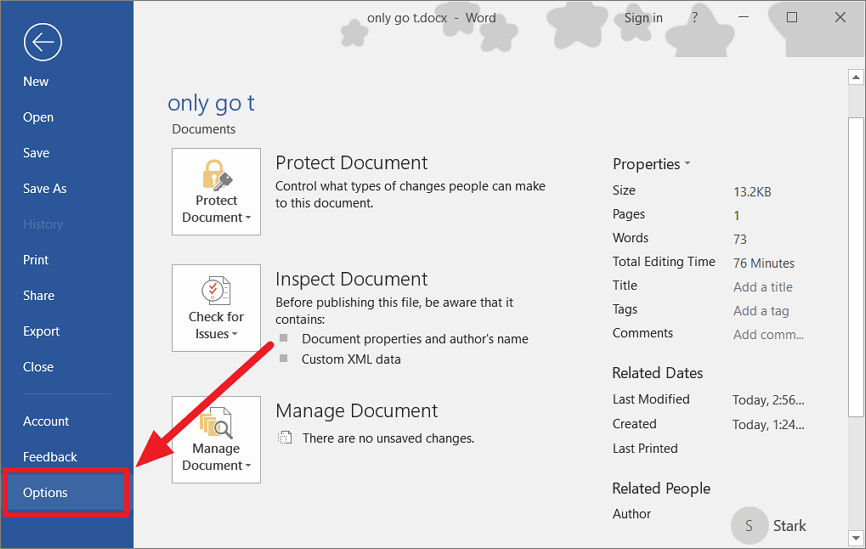Select New in the sidebar
866x549 pixels.
36,82
